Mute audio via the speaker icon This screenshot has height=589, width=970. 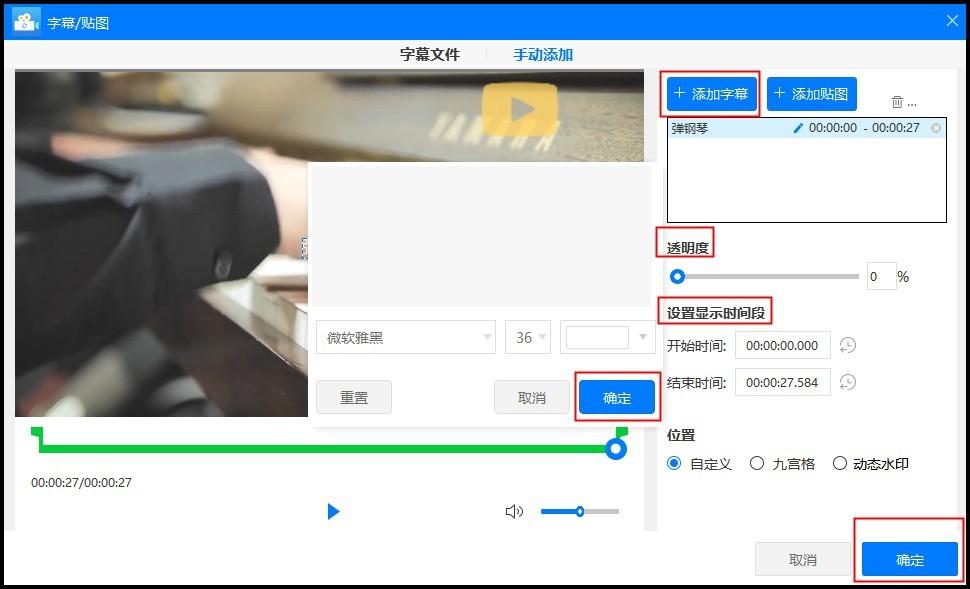pos(514,512)
